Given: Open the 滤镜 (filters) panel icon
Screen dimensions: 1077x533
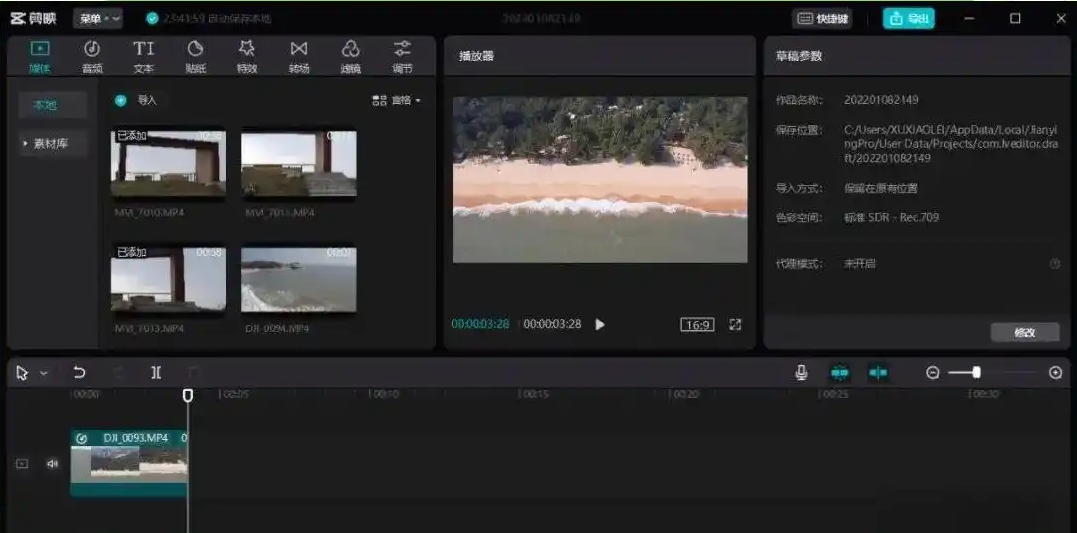Looking at the screenshot, I should tap(351, 56).
